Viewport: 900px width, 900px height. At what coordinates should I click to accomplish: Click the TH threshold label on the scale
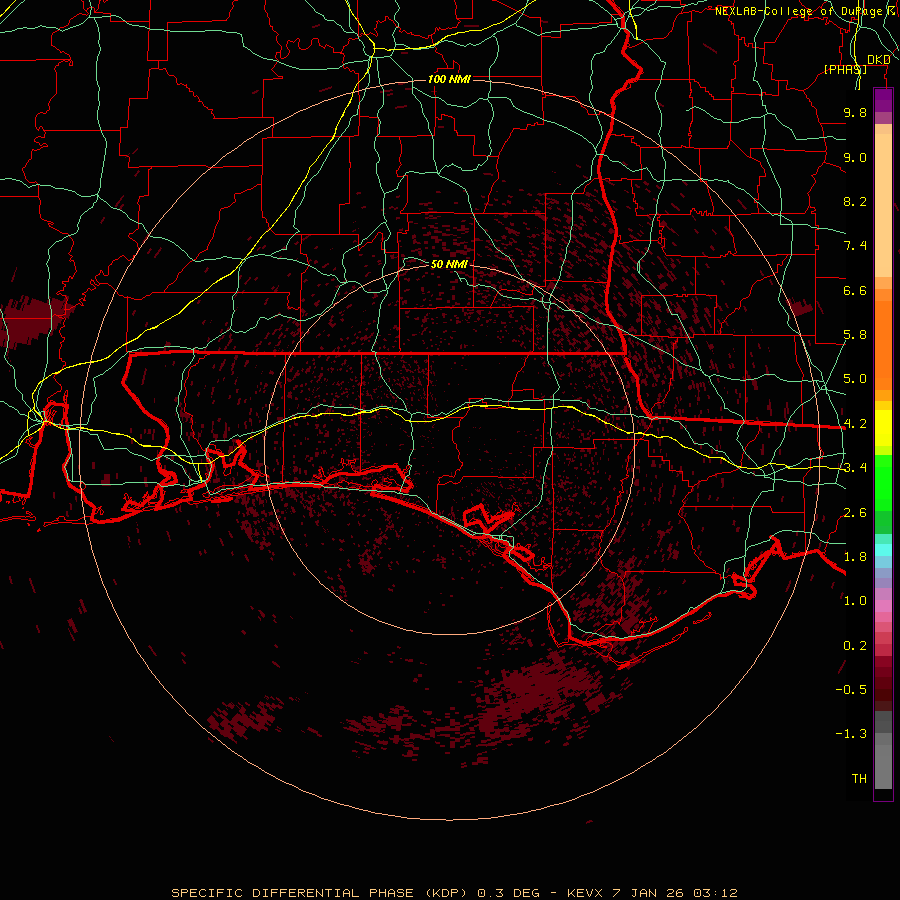tap(859, 778)
